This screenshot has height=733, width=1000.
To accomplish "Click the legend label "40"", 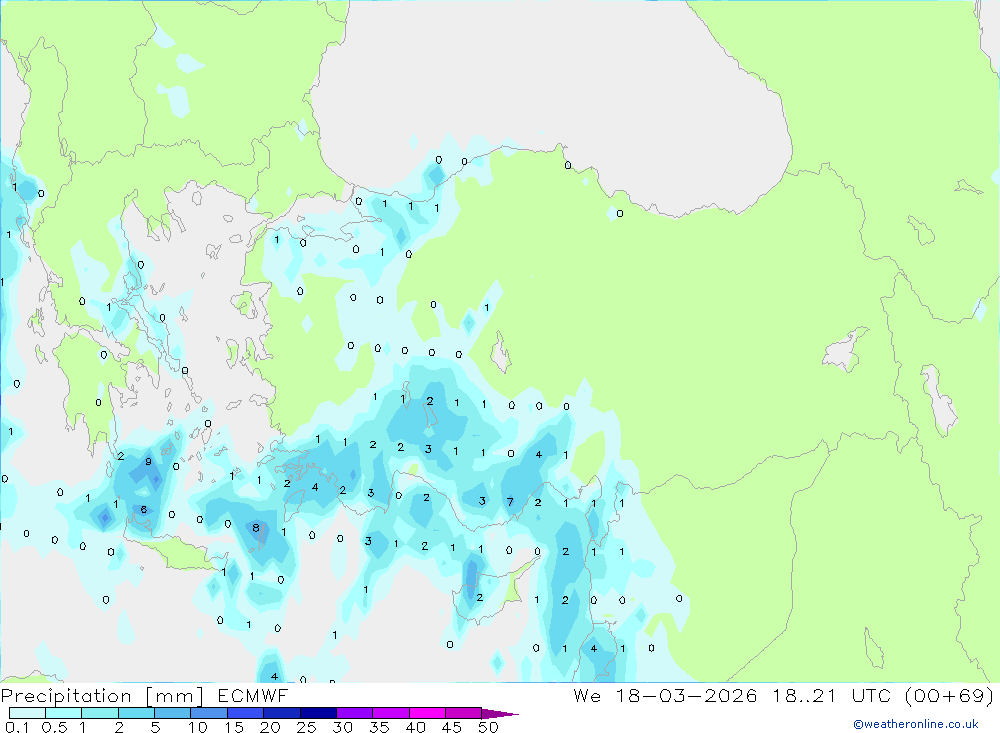I will point(415,727).
